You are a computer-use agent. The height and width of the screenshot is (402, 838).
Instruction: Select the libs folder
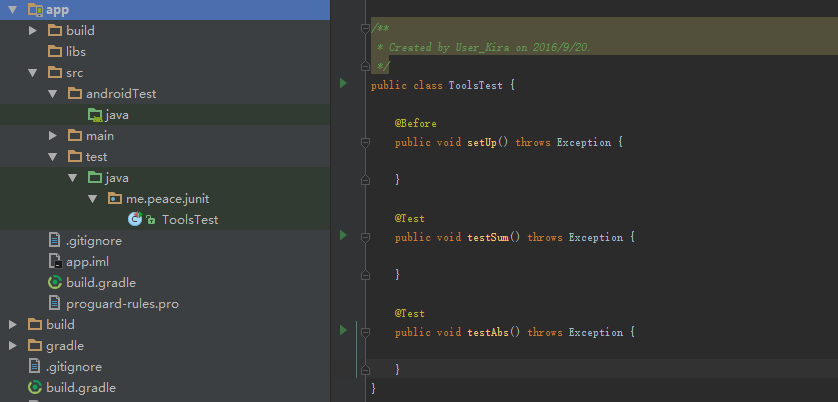(76, 52)
